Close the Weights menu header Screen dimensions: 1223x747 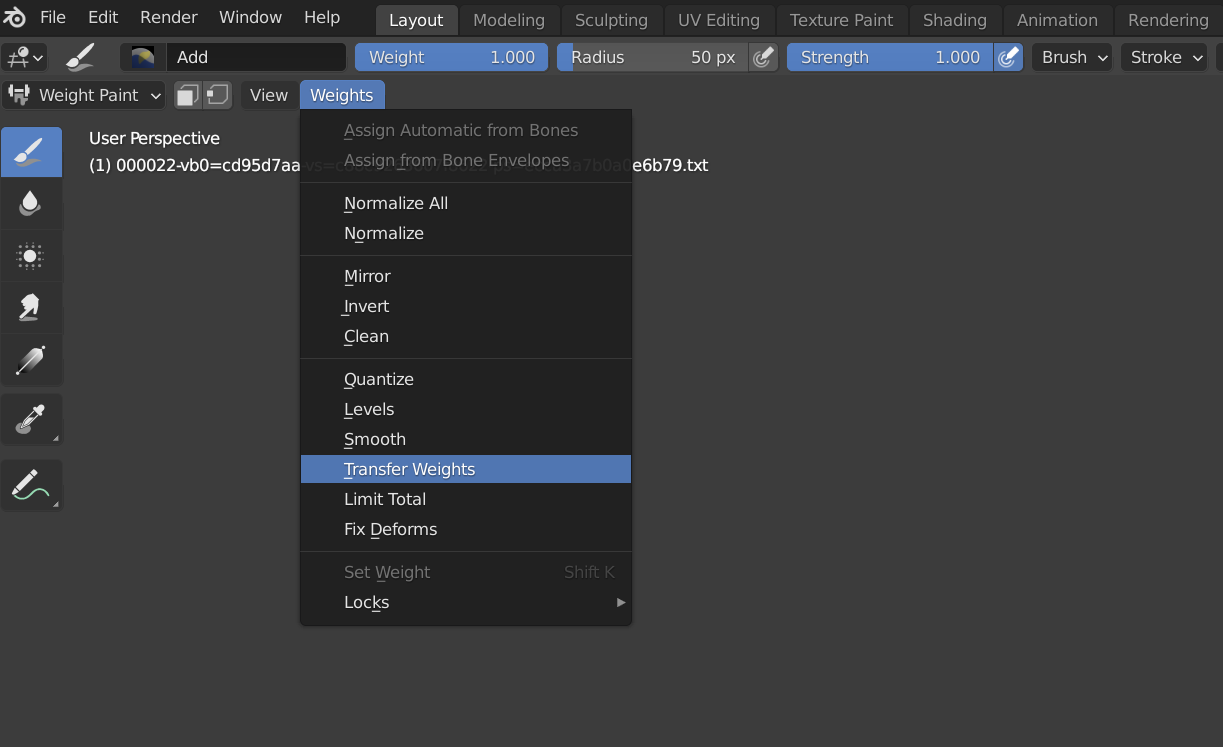tap(342, 95)
